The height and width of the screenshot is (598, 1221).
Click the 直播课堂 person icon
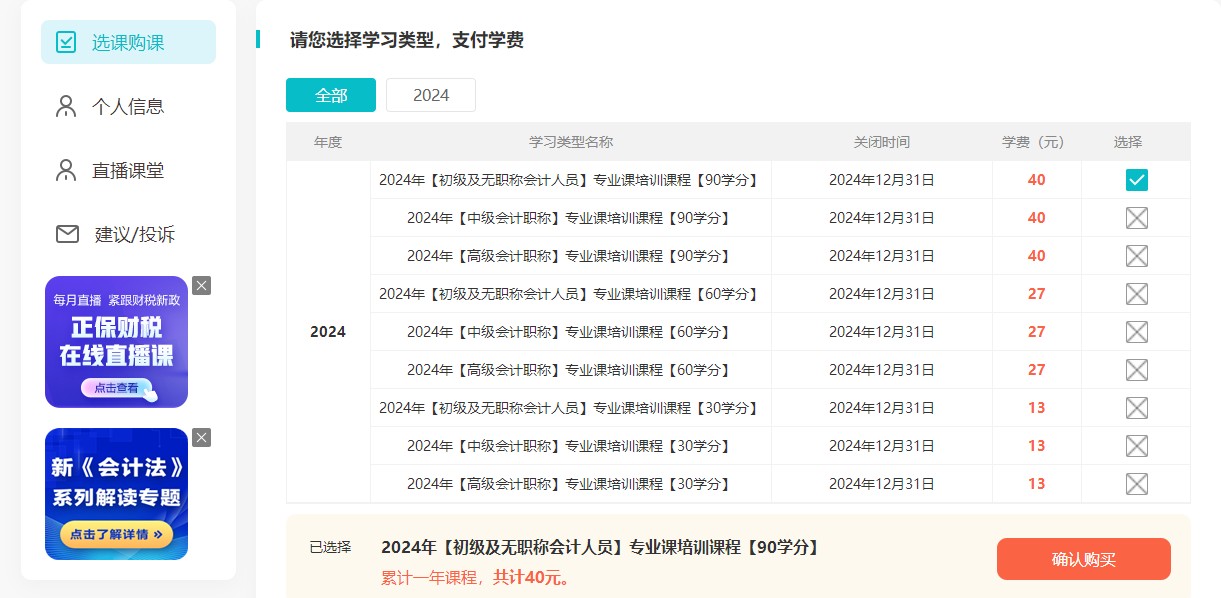(x=66, y=170)
